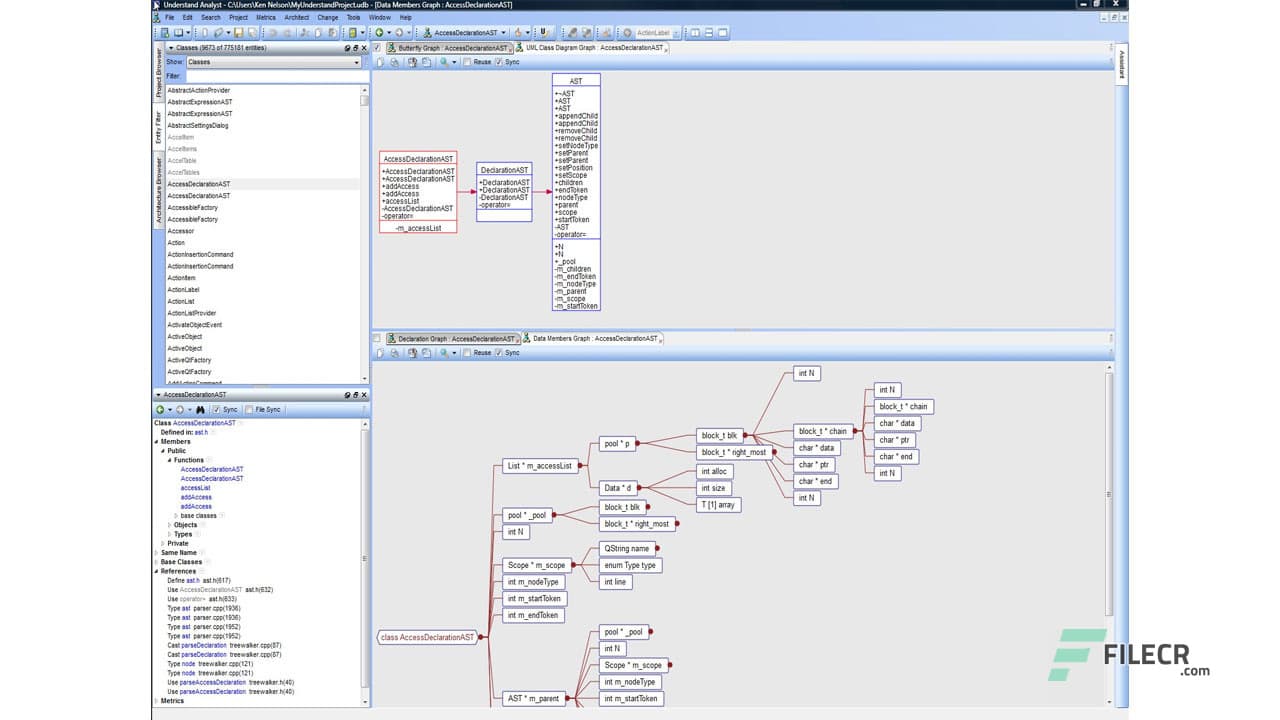Click the binoculars search icon in entity panel

(200, 409)
